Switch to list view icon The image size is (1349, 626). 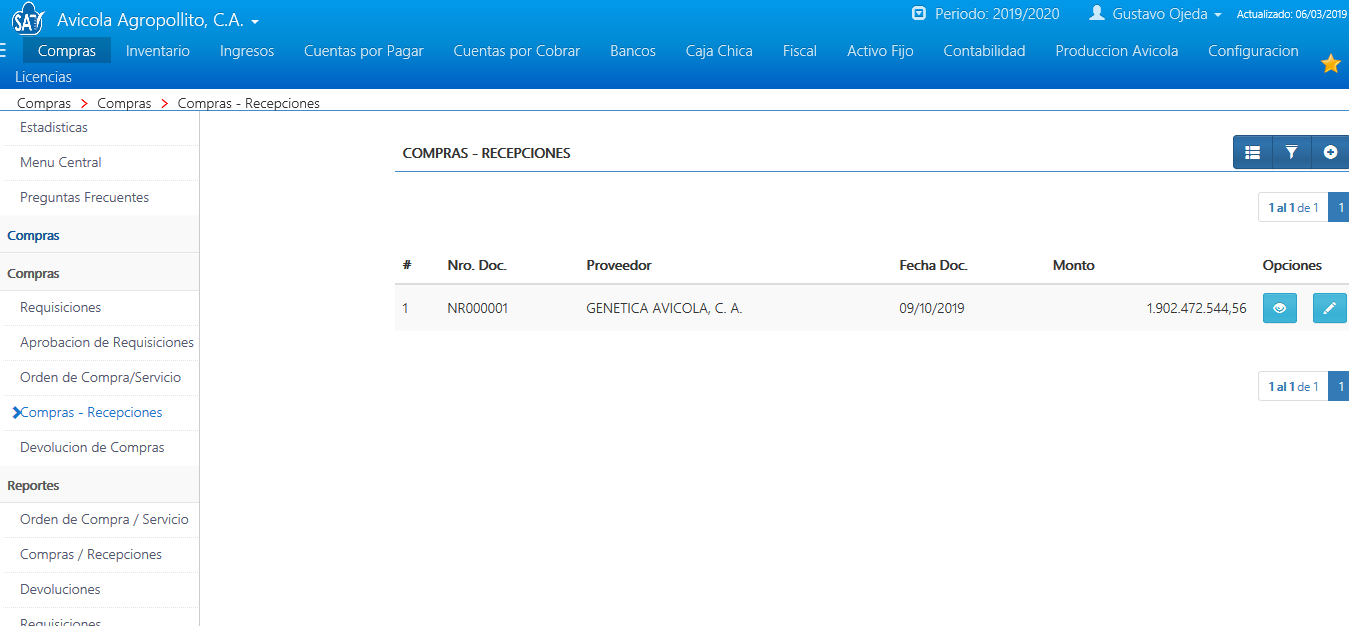point(1252,152)
